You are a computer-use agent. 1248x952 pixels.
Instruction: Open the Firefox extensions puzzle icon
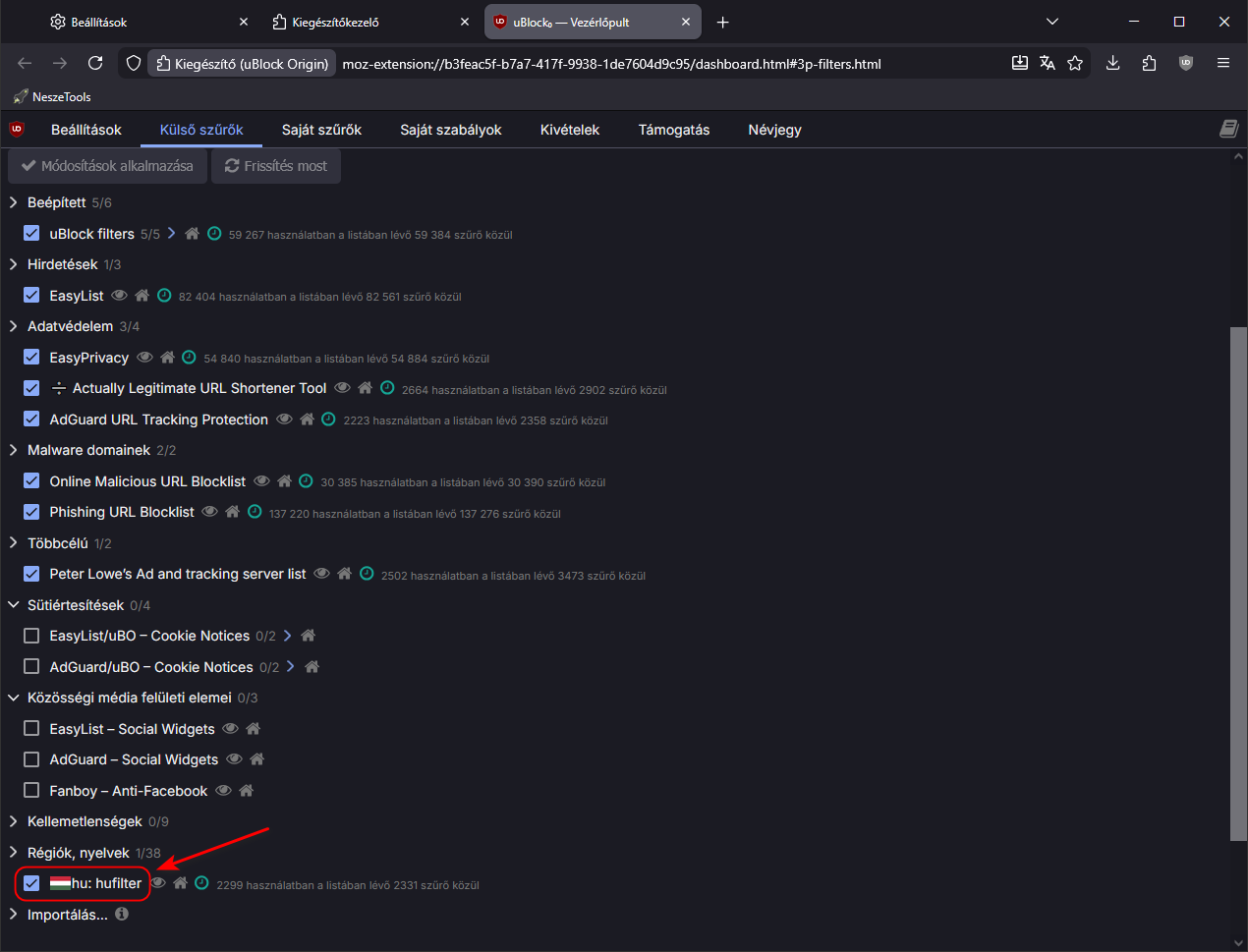pos(1149,63)
